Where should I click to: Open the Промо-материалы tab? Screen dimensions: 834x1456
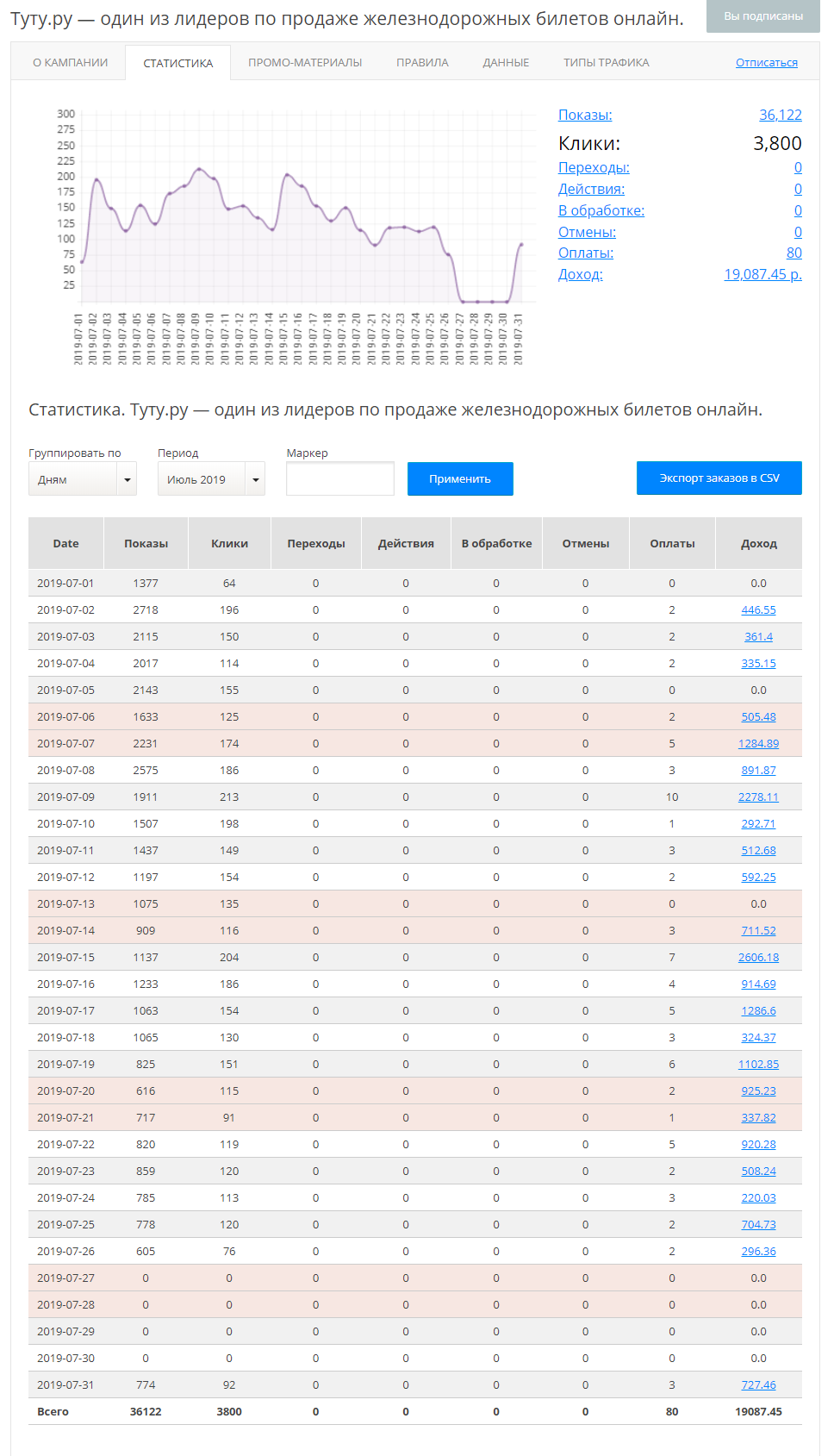point(305,63)
